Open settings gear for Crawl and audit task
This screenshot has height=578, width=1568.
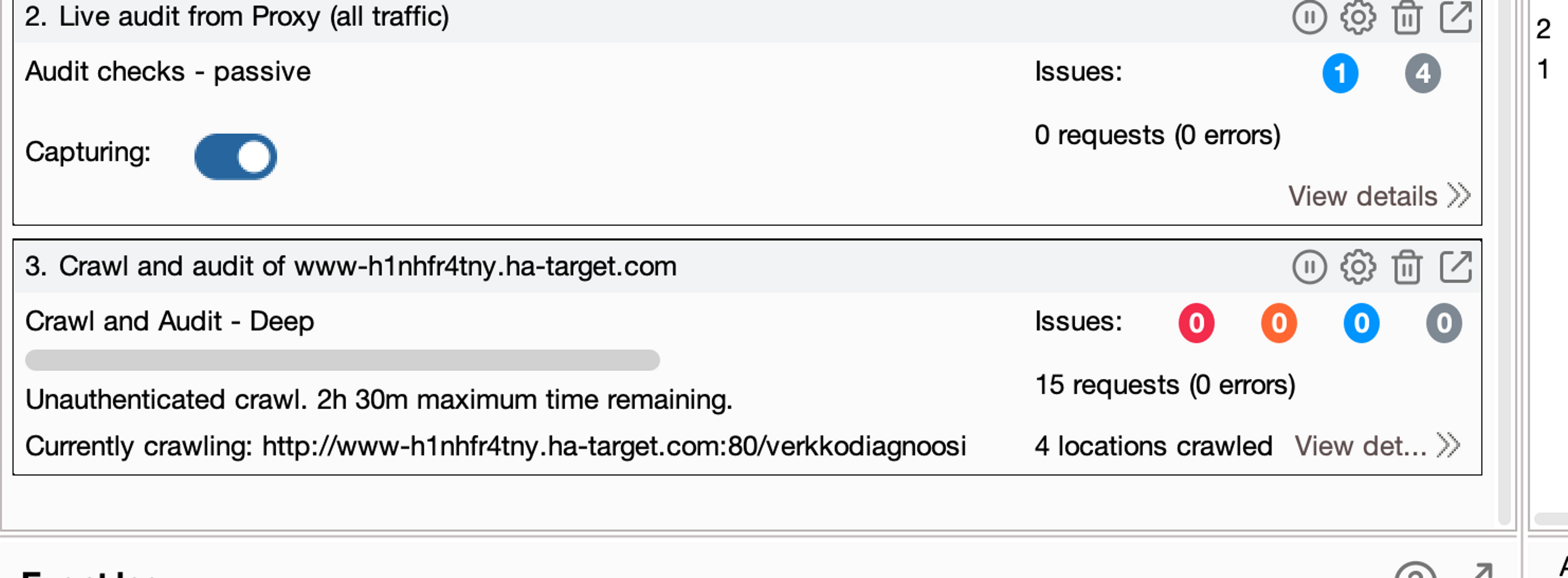[x=1358, y=267]
